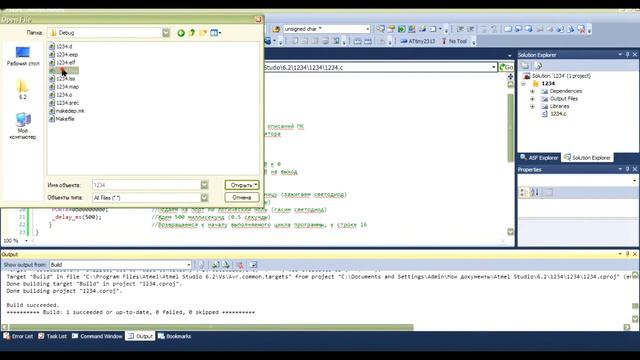Screen dimensions: 640x360
Task: Expand the Libraries node
Action: pyautogui.click(x=532, y=106)
